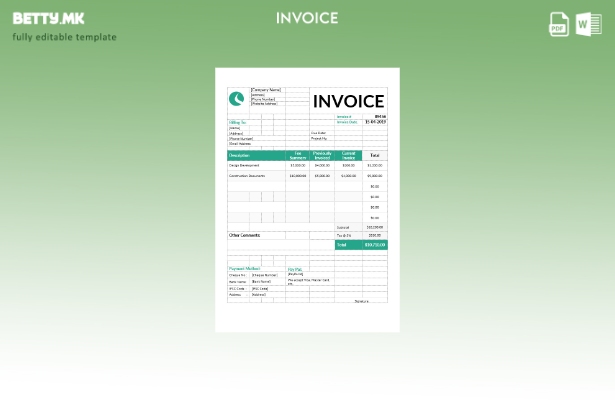This screenshot has height=400, width=615.
Task: Click the Construction Documents row label
Action: [x=247, y=176]
